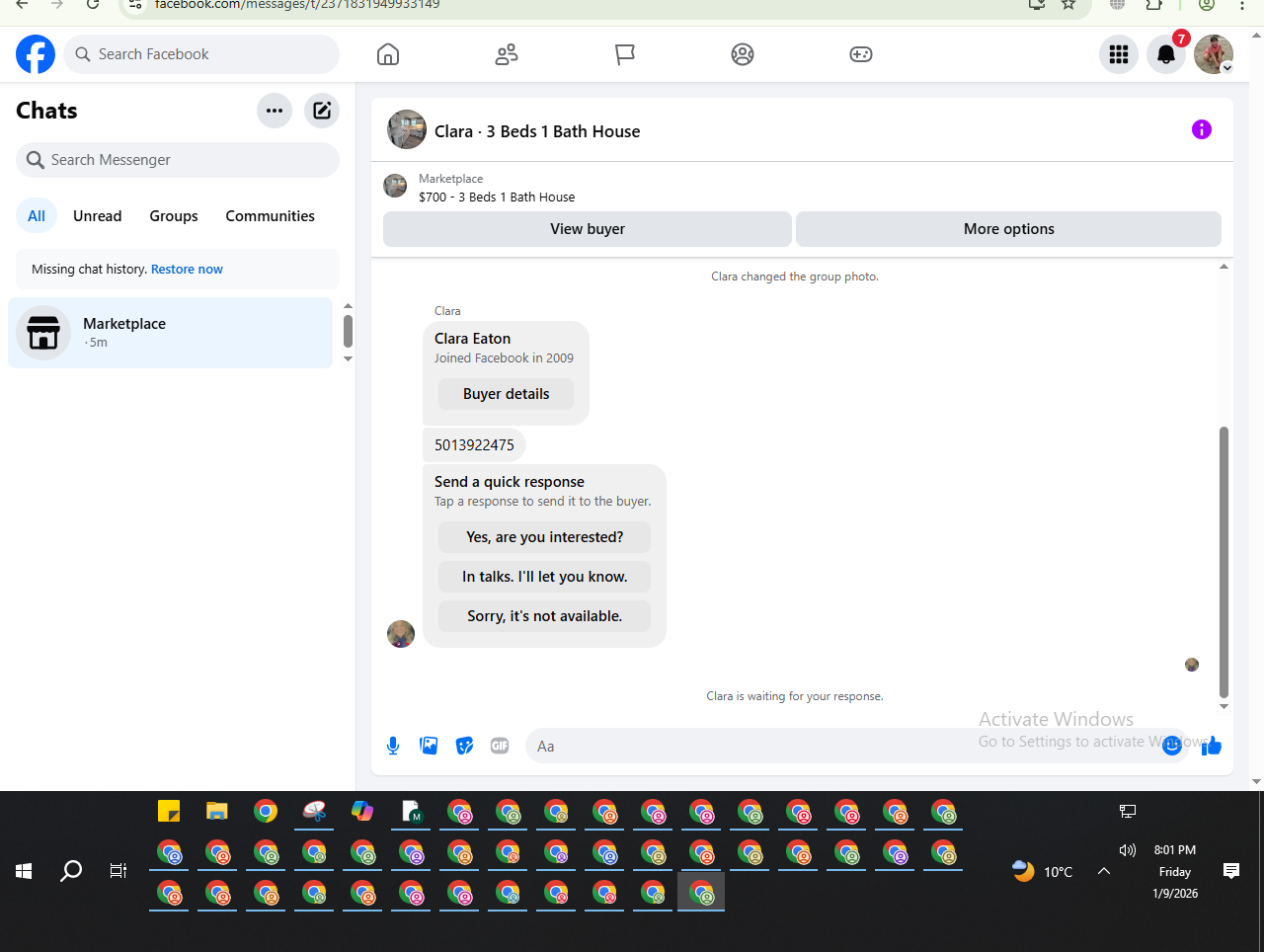Open conversation information purple icon
The width and height of the screenshot is (1264, 952).
point(1202,129)
